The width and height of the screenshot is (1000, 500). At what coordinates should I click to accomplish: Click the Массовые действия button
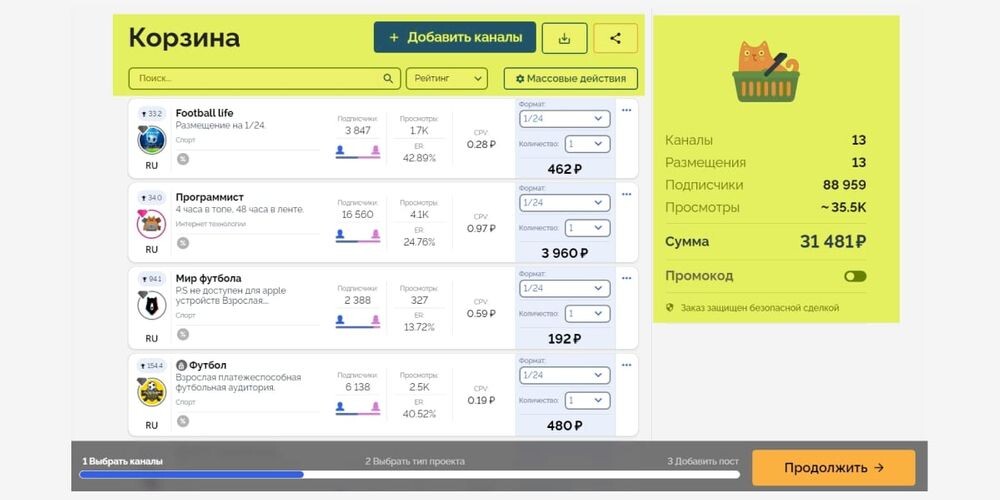pyautogui.click(x=571, y=78)
